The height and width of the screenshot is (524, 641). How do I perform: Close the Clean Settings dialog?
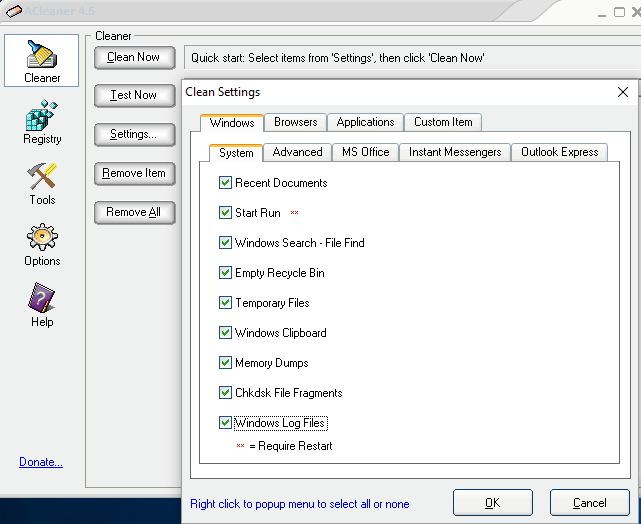(x=623, y=92)
